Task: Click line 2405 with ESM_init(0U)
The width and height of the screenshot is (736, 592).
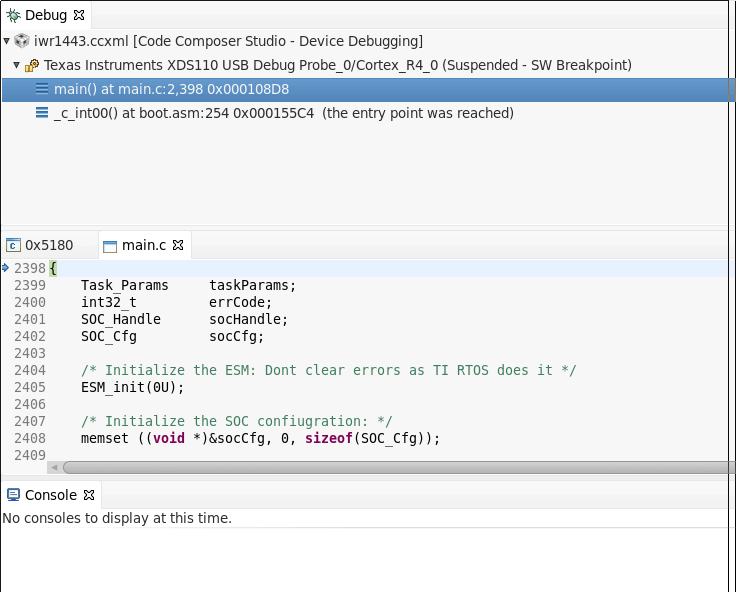Action: tap(133, 387)
